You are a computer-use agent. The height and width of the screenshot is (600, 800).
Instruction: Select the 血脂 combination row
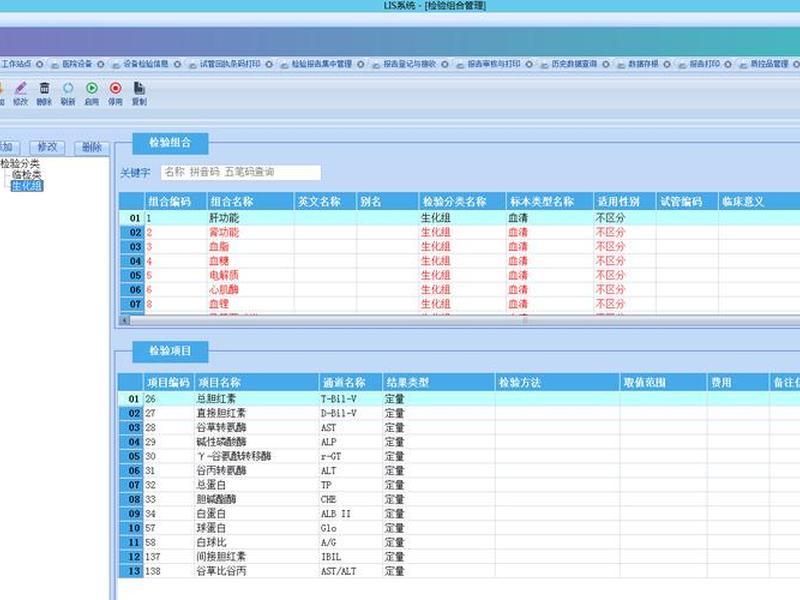459,246
